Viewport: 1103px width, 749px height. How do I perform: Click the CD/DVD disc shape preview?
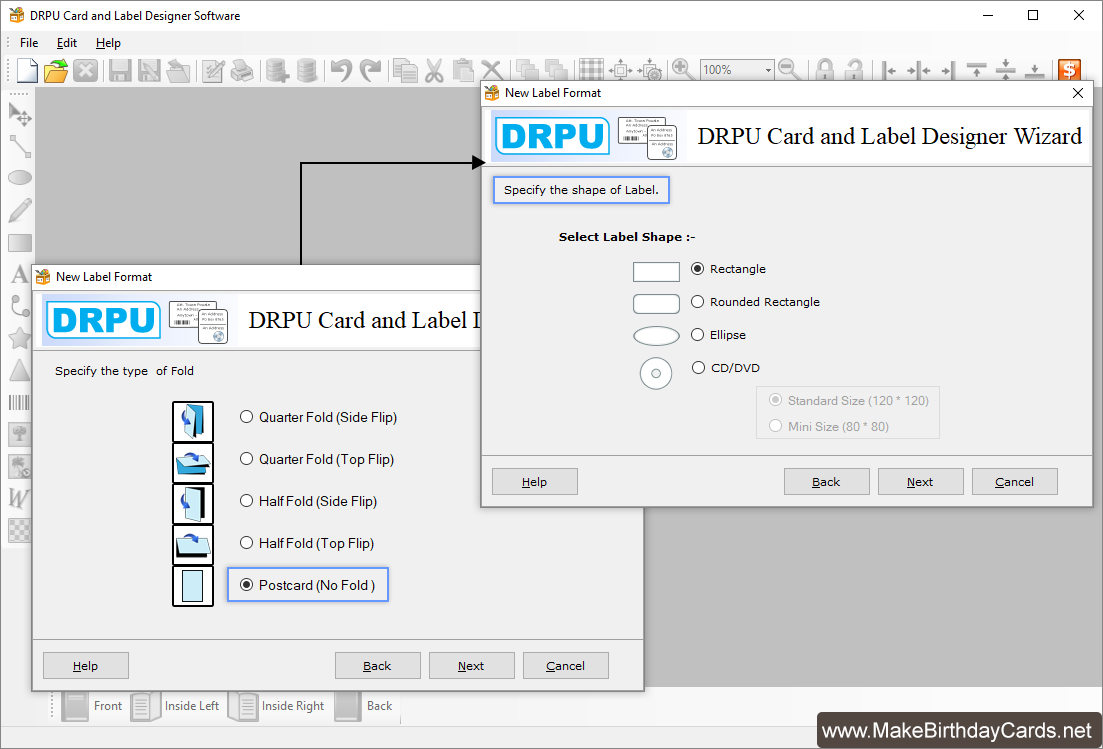tap(656, 373)
